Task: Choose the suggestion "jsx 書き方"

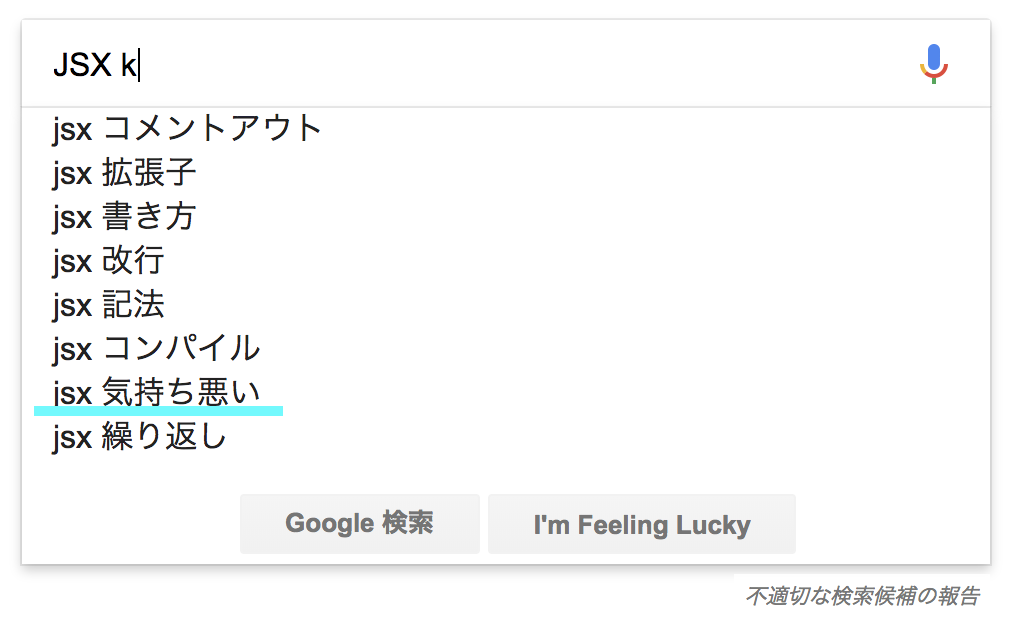Action: (x=126, y=216)
